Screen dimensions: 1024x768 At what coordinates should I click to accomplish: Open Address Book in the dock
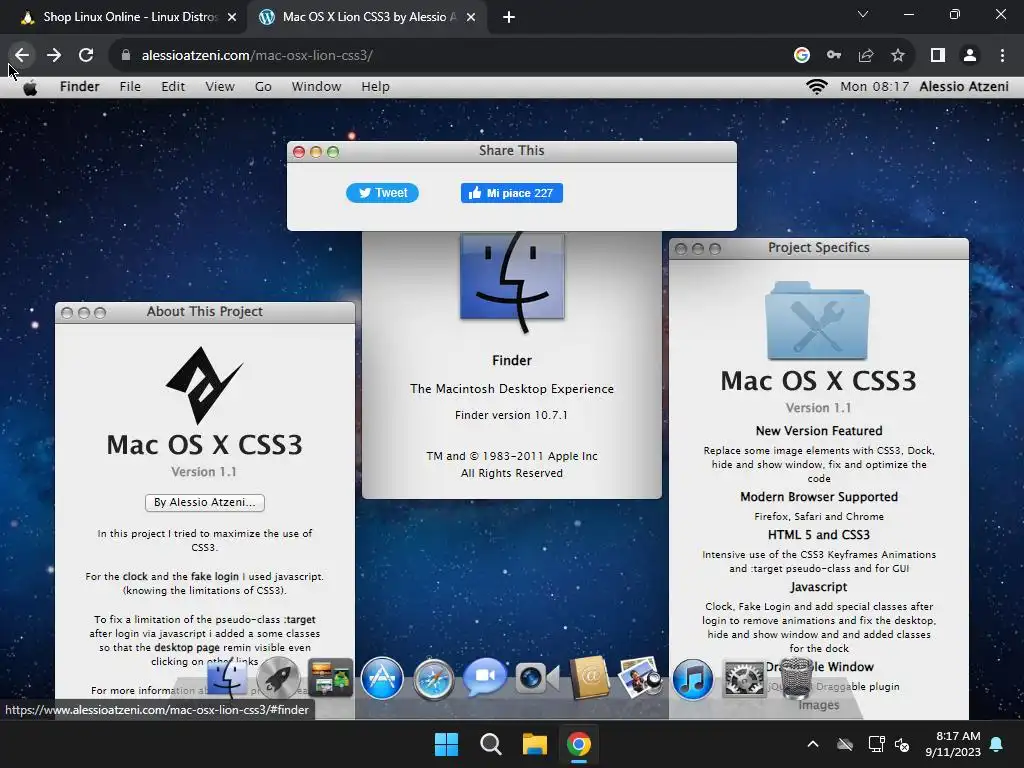589,679
